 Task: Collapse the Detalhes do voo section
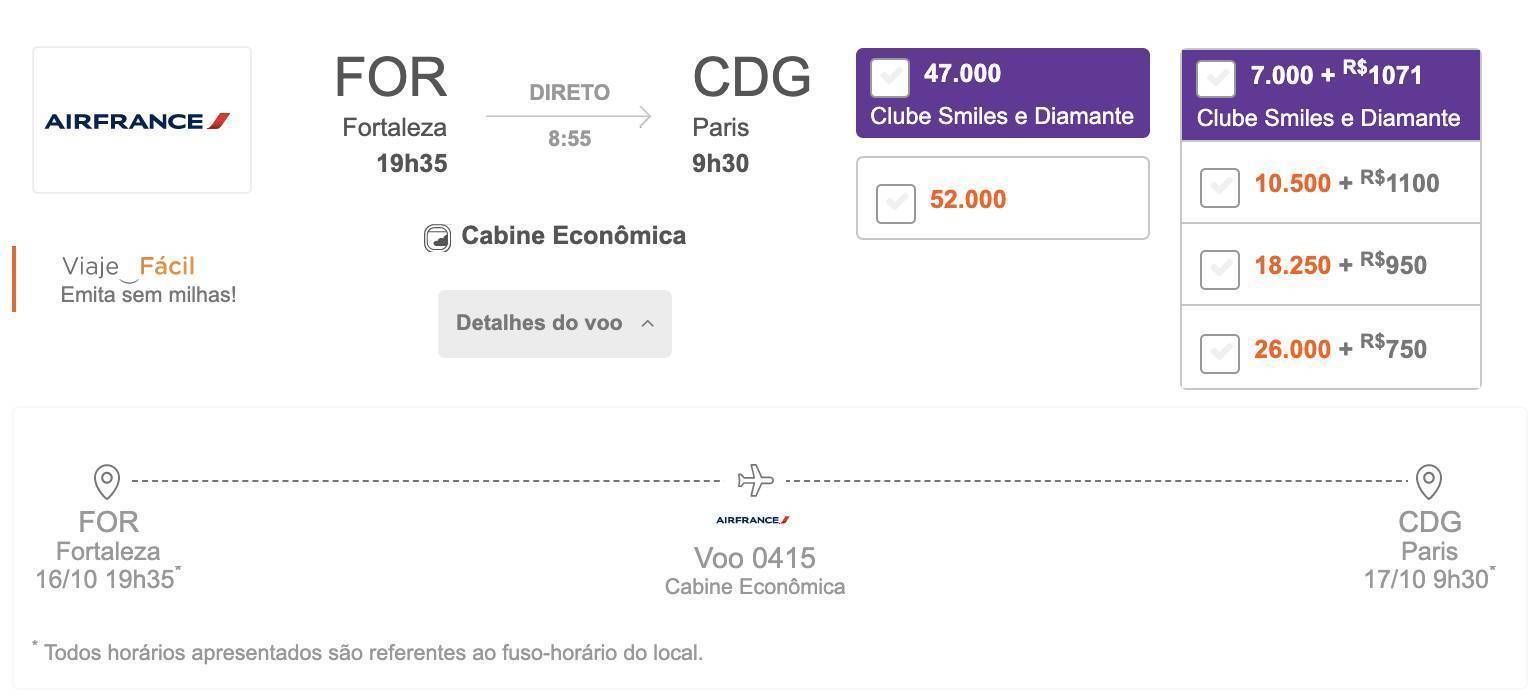click(555, 324)
